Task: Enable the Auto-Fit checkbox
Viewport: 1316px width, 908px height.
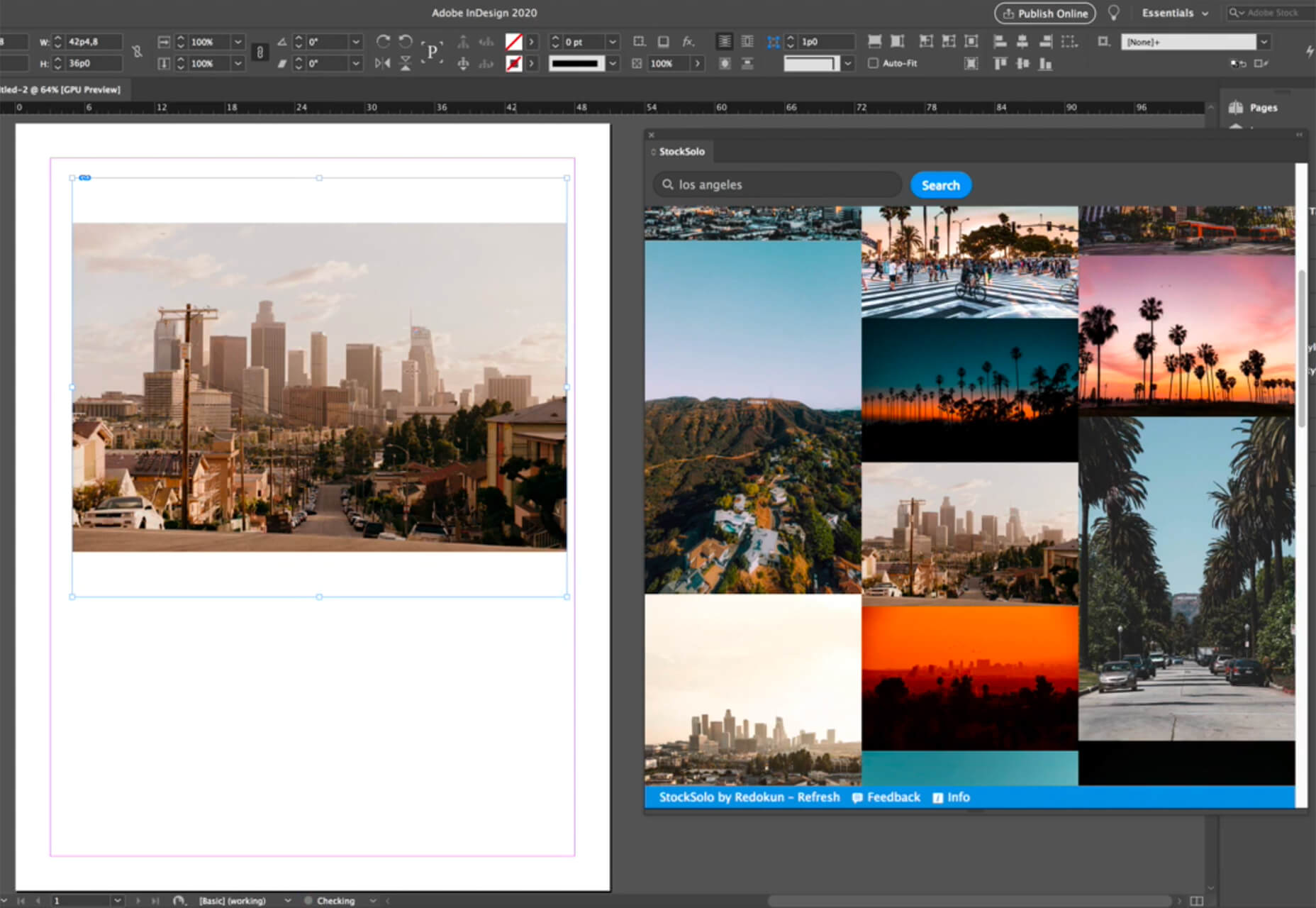Action: coord(873,63)
